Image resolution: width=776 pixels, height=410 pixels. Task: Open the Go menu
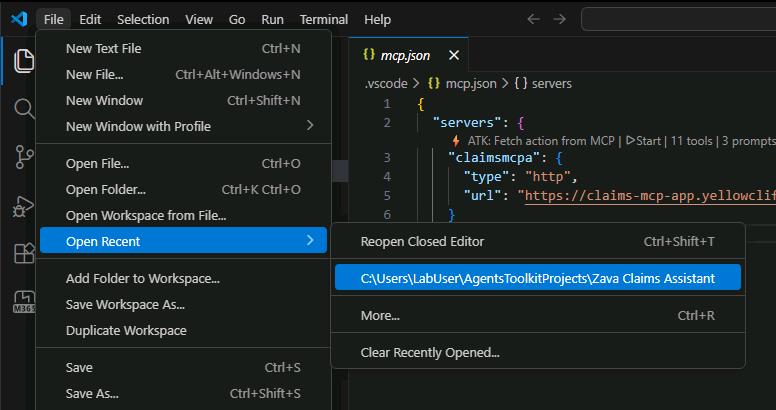[237, 19]
